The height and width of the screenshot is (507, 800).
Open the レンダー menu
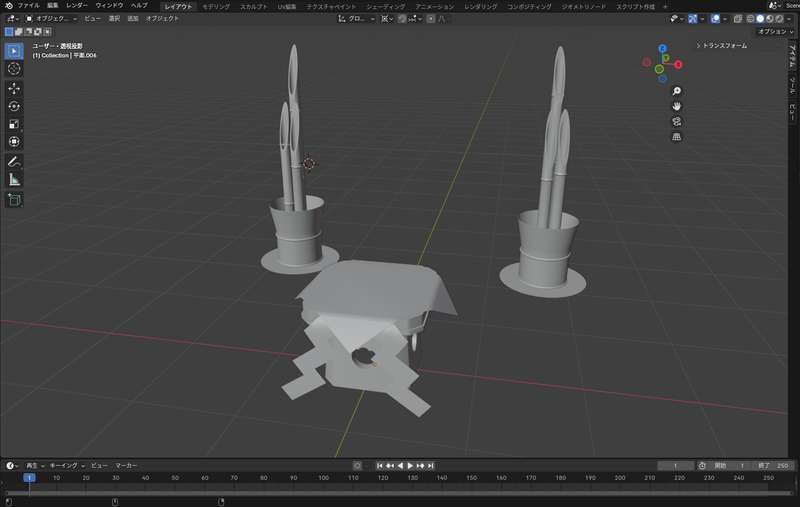76,6
